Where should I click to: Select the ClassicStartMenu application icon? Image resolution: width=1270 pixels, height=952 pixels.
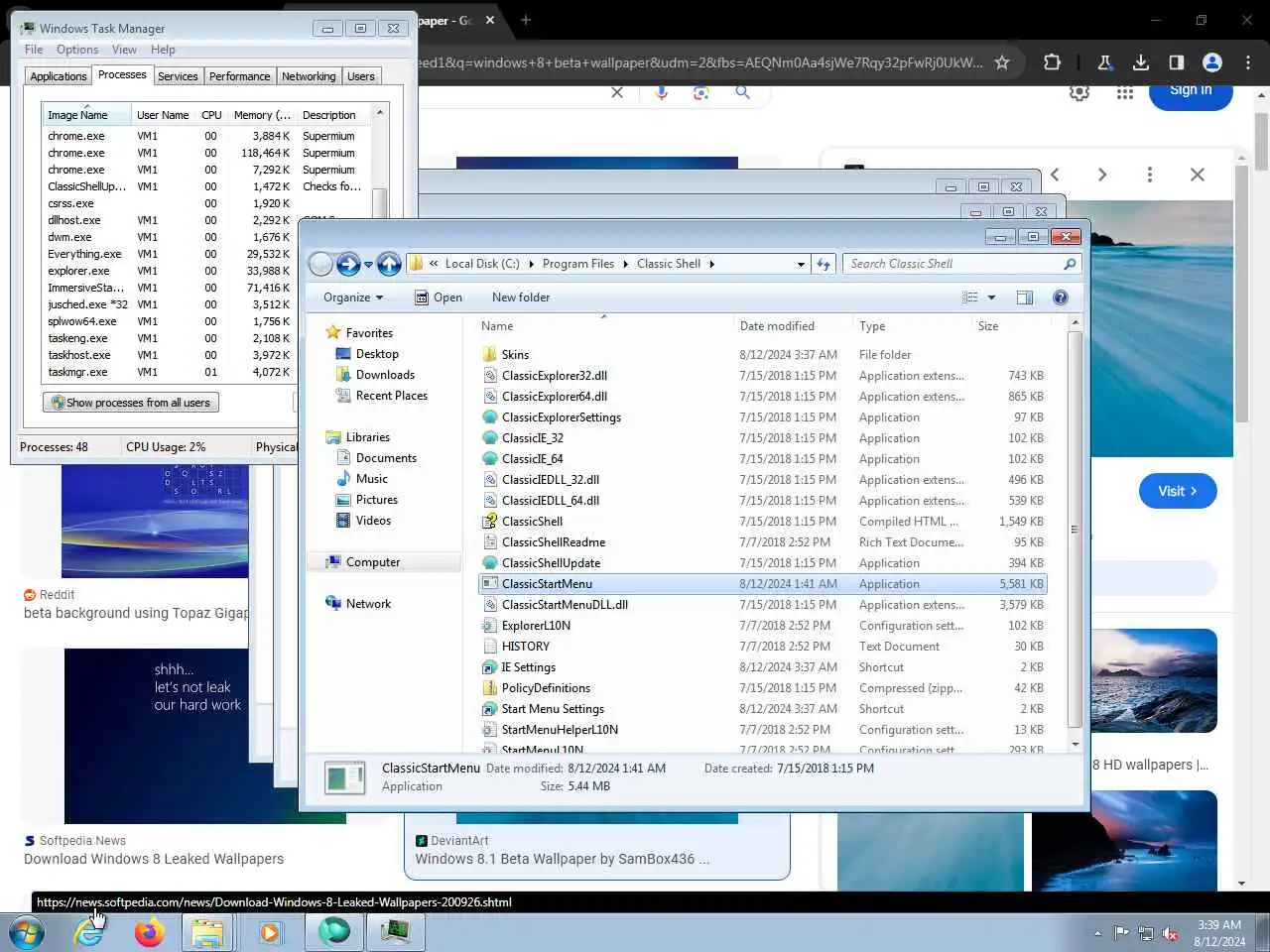(x=489, y=584)
